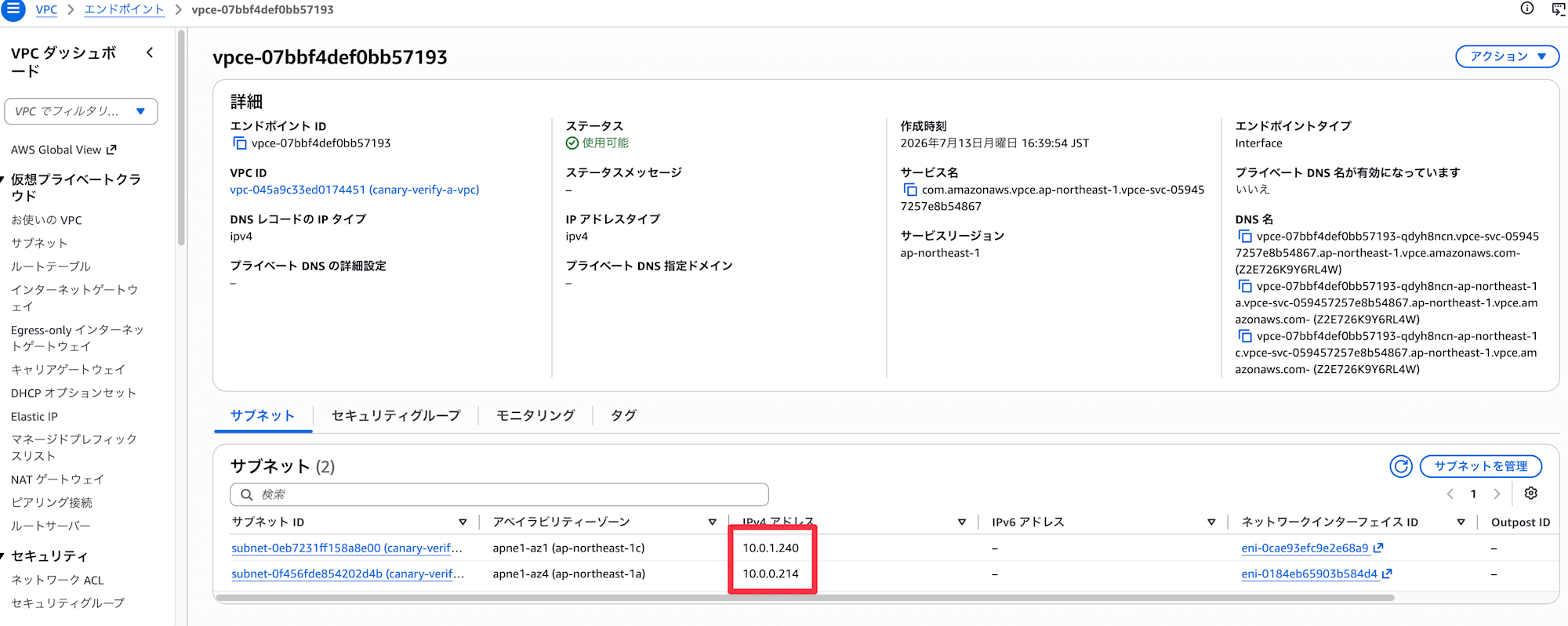1568x626 pixels.
Task: Click the VPC breadcrumb link
Action: point(46,9)
